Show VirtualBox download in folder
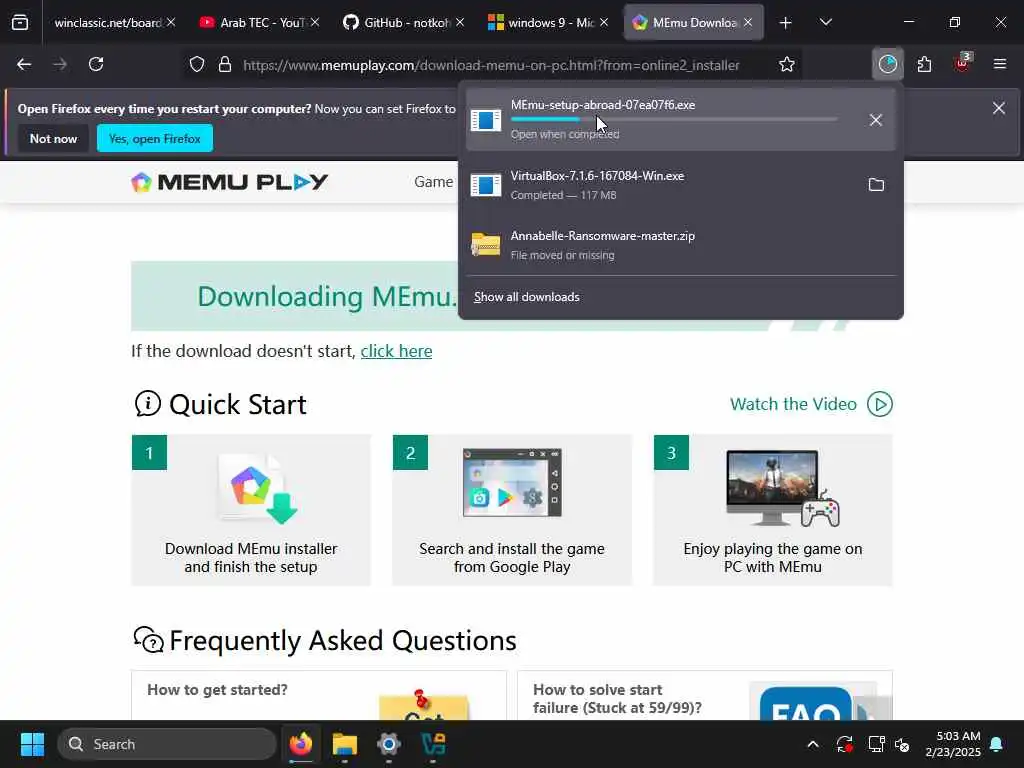The width and height of the screenshot is (1024, 768). click(x=876, y=185)
